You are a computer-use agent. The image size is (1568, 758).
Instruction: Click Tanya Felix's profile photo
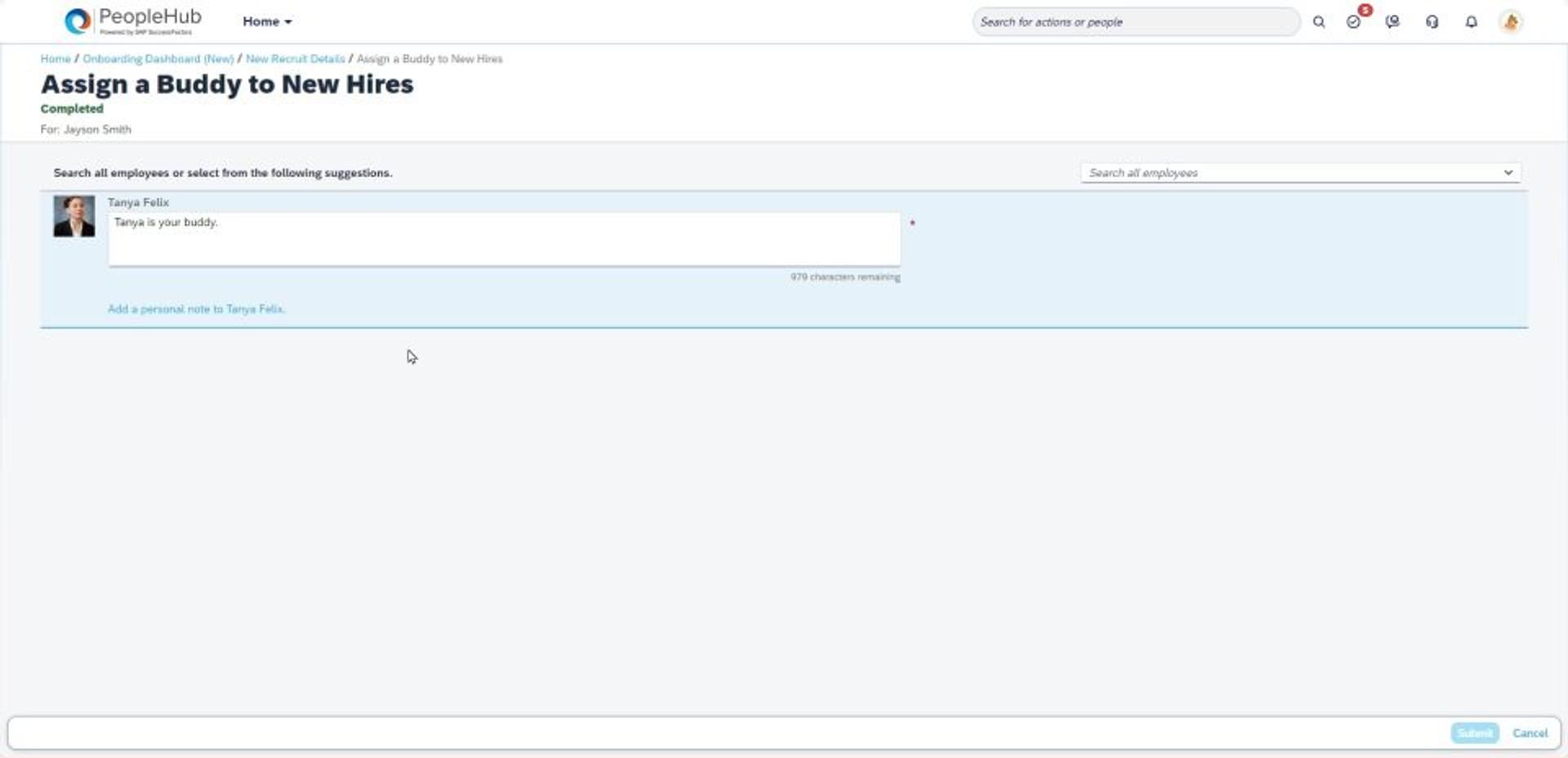74,216
